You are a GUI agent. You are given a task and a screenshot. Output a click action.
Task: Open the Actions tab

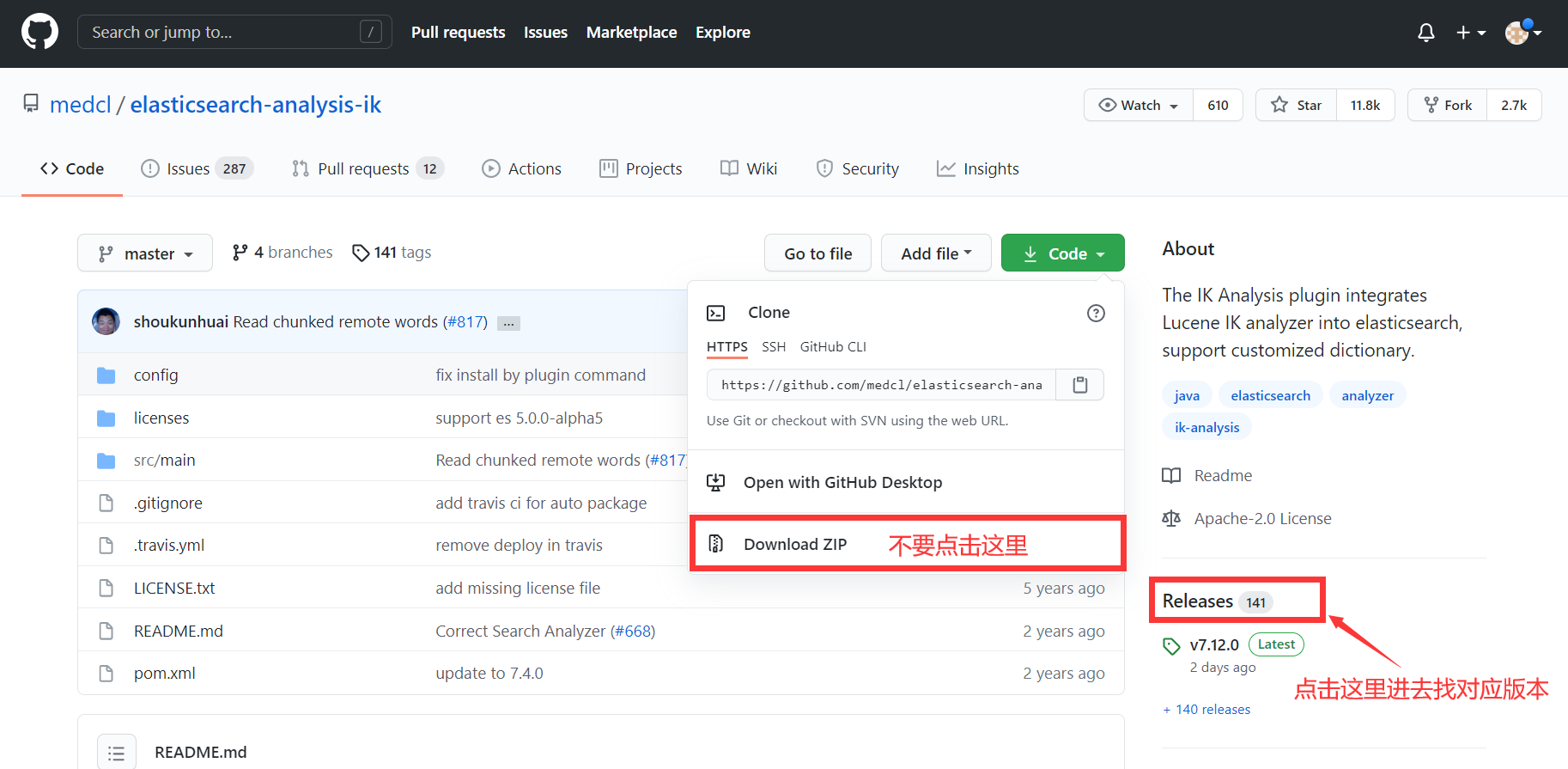522,168
